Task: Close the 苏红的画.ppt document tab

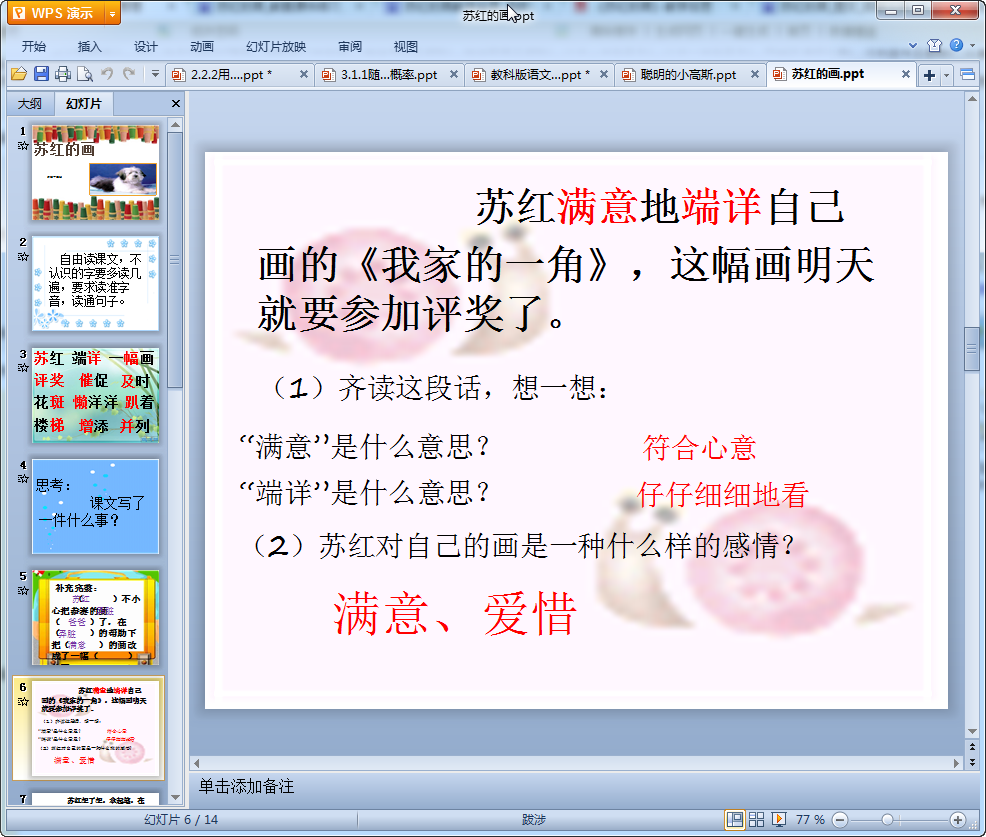Action: [906, 74]
